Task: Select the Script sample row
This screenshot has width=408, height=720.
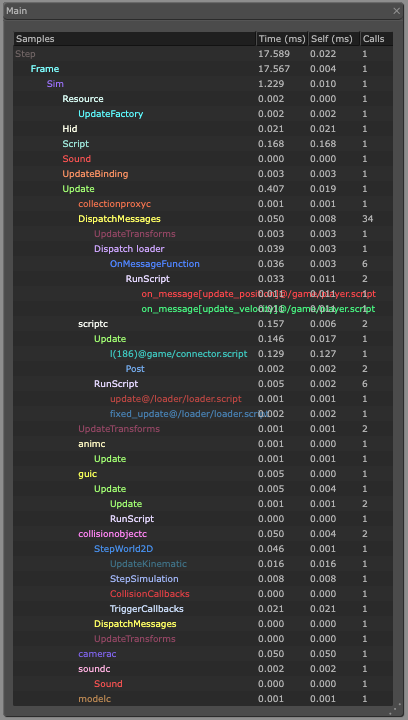Action: point(203,144)
